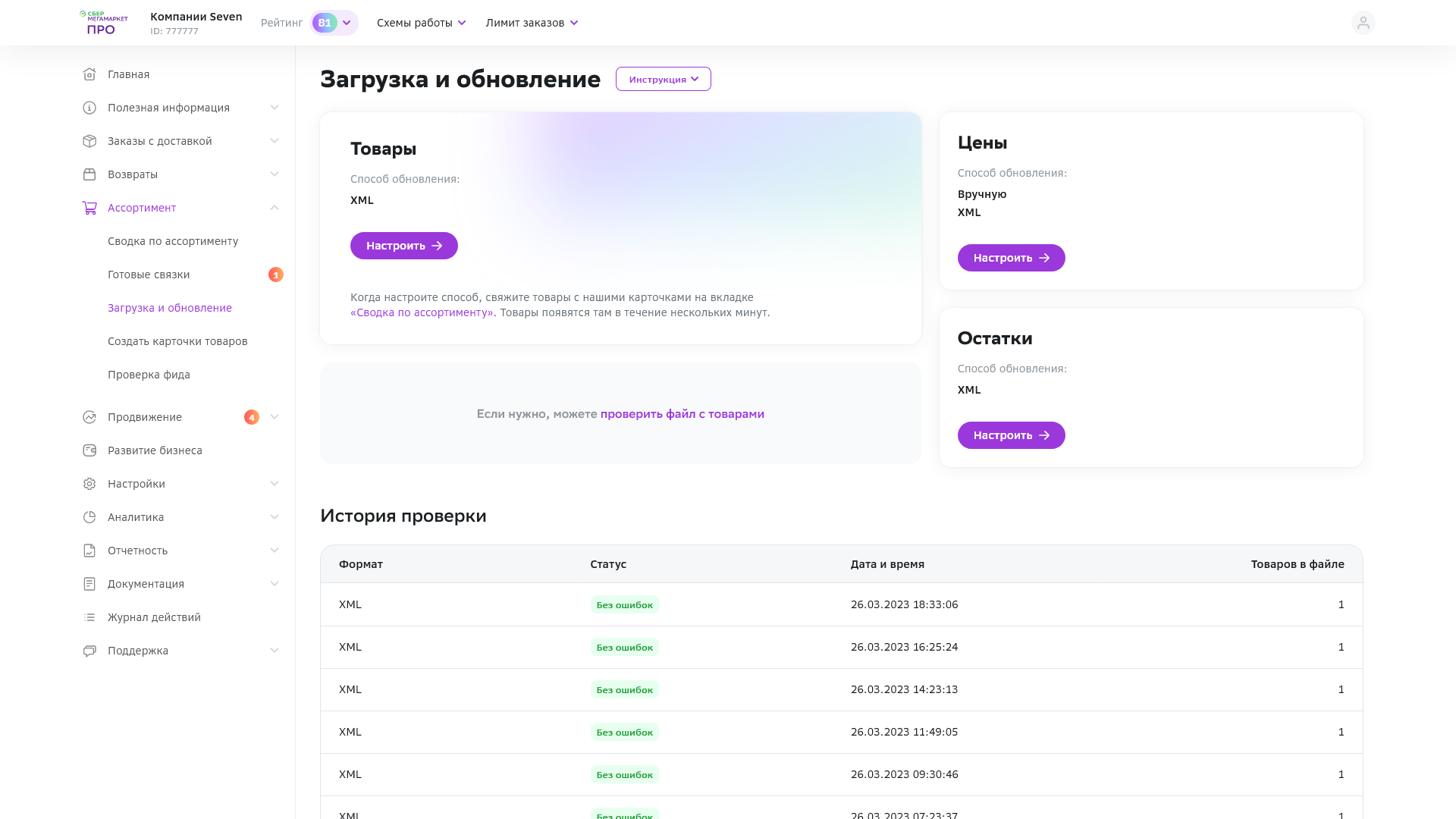The image size is (1456, 819).
Task: Click the box icon for Заказы с доставкой
Action: pos(89,141)
